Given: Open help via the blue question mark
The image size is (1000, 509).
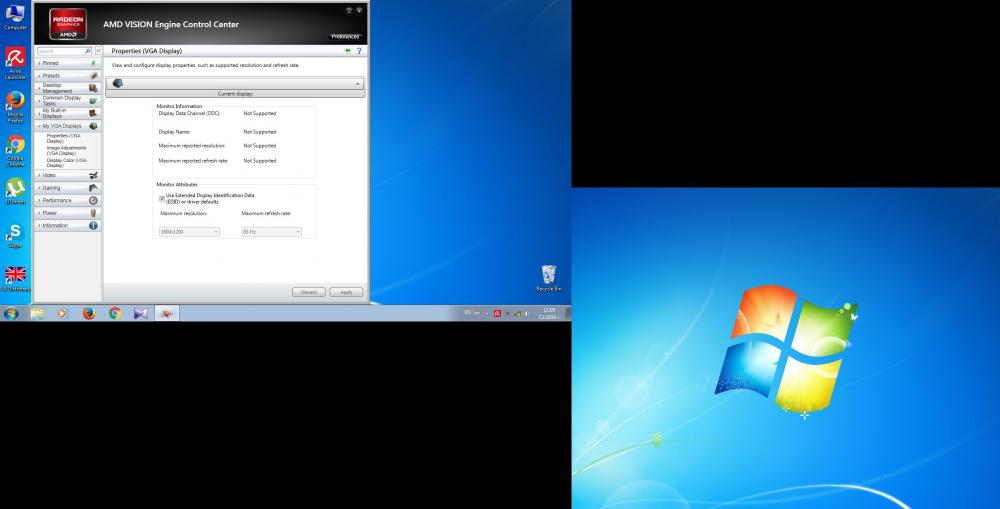Looking at the screenshot, I should 359,50.
